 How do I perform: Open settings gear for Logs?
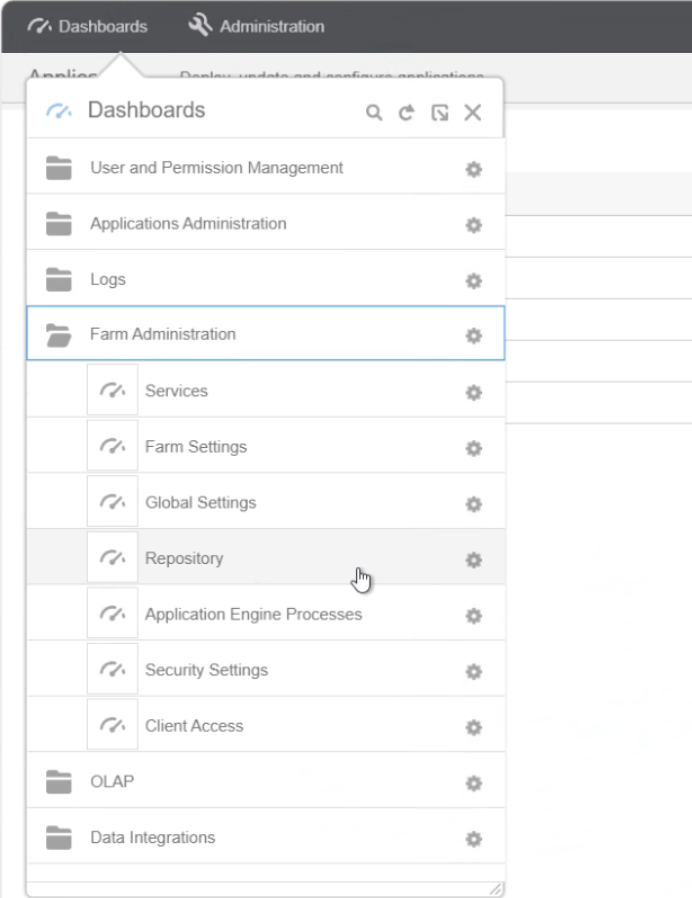tap(473, 281)
